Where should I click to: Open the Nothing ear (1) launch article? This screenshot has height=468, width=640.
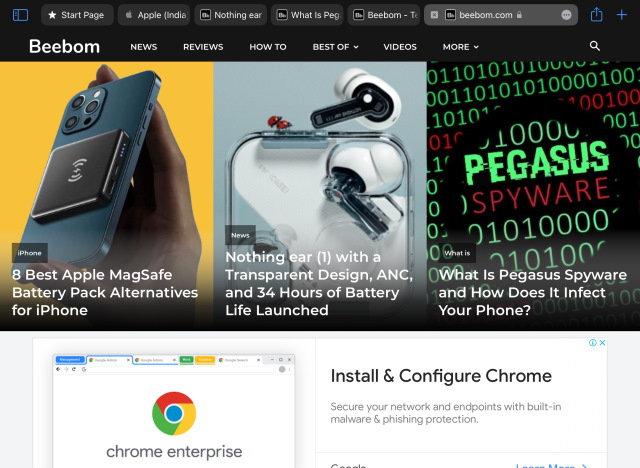319,284
